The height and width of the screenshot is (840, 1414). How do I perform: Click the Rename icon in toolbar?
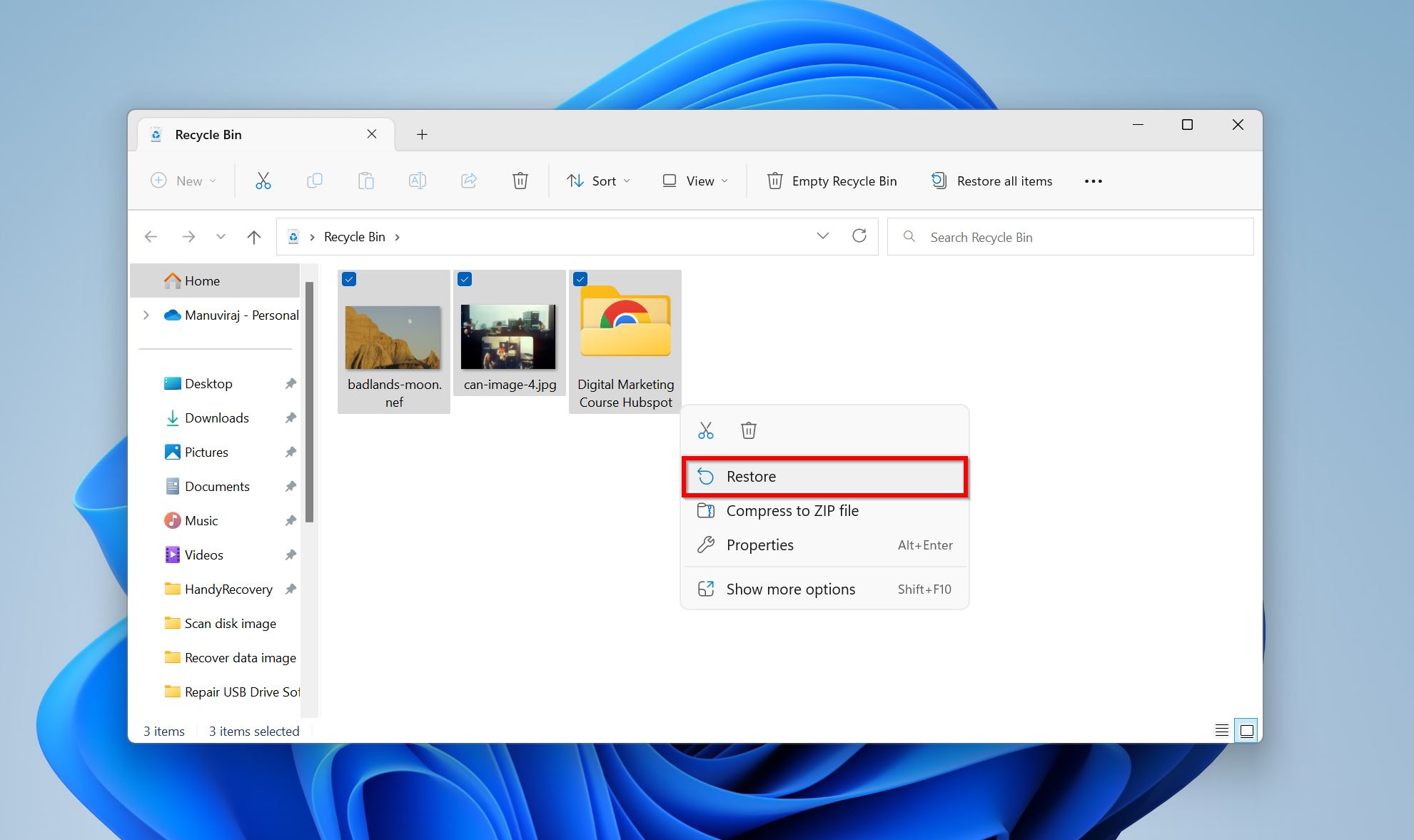(x=418, y=181)
